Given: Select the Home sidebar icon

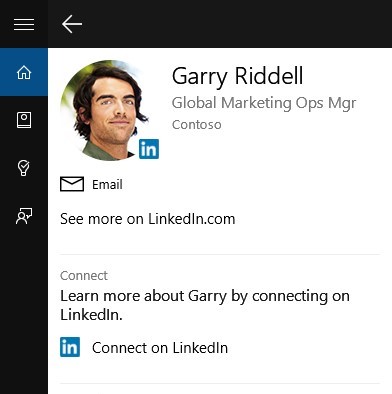Looking at the screenshot, I should pos(24,72).
